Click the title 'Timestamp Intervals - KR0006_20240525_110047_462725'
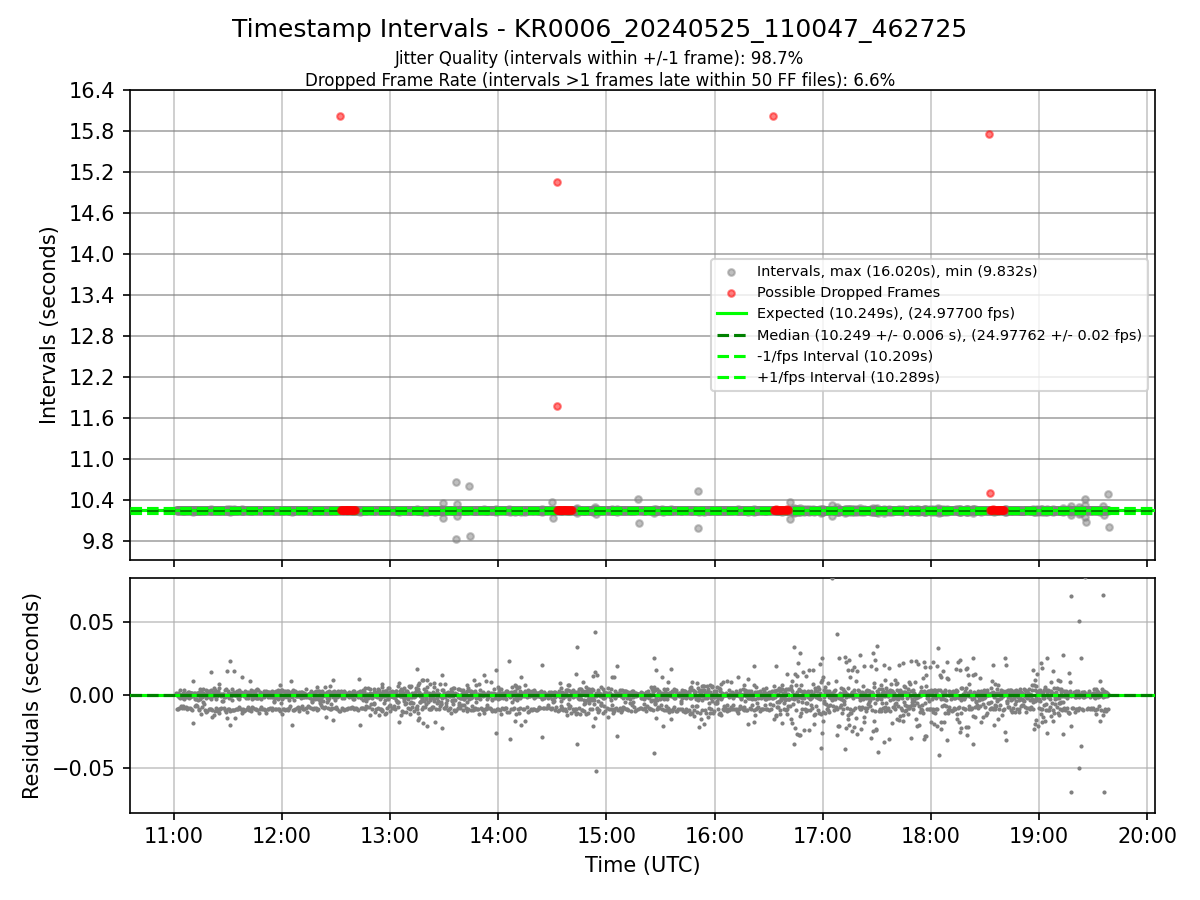1200x900 pixels. 599,29
